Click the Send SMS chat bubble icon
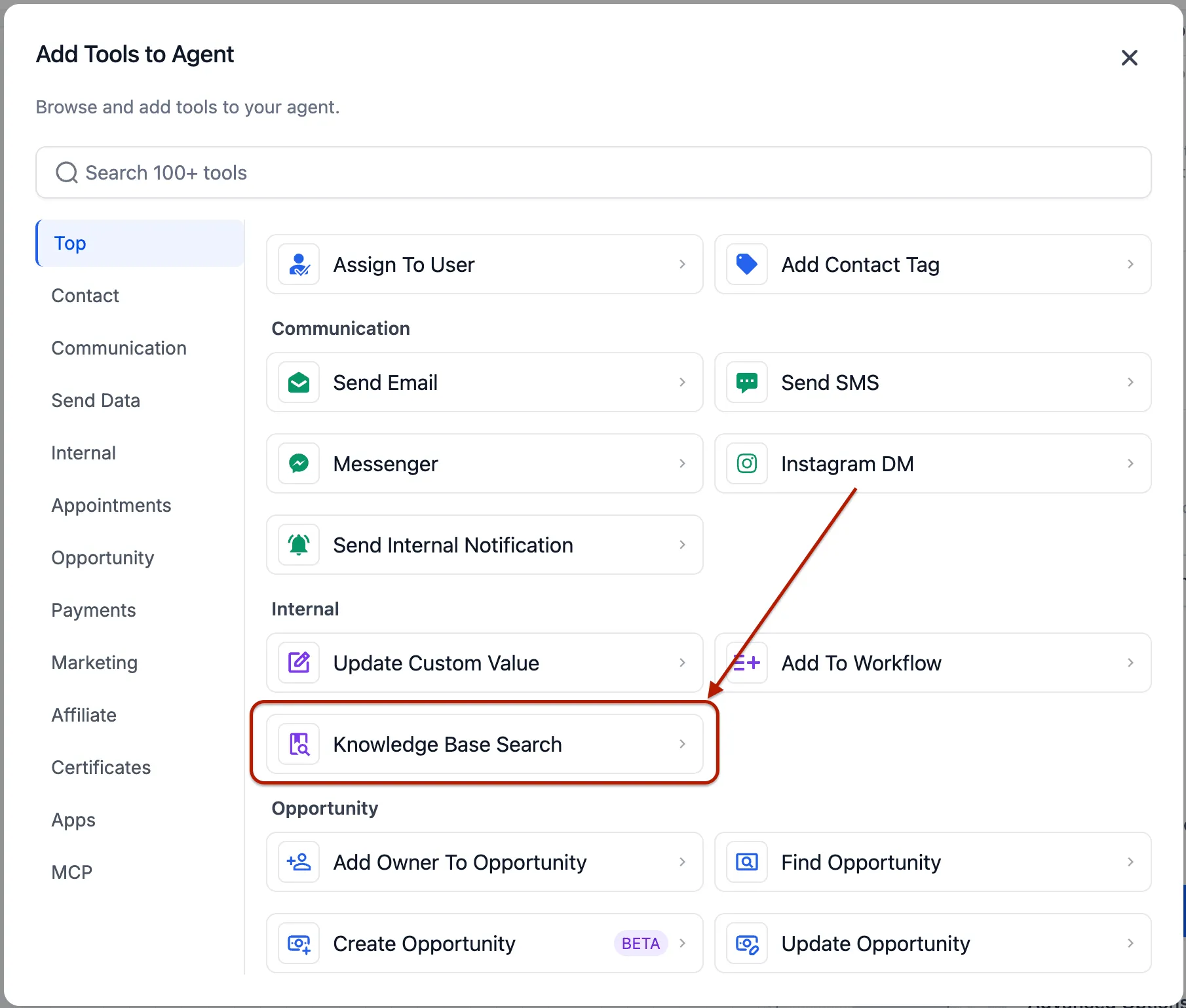Image resolution: width=1186 pixels, height=1008 pixels. pyautogui.click(x=747, y=383)
